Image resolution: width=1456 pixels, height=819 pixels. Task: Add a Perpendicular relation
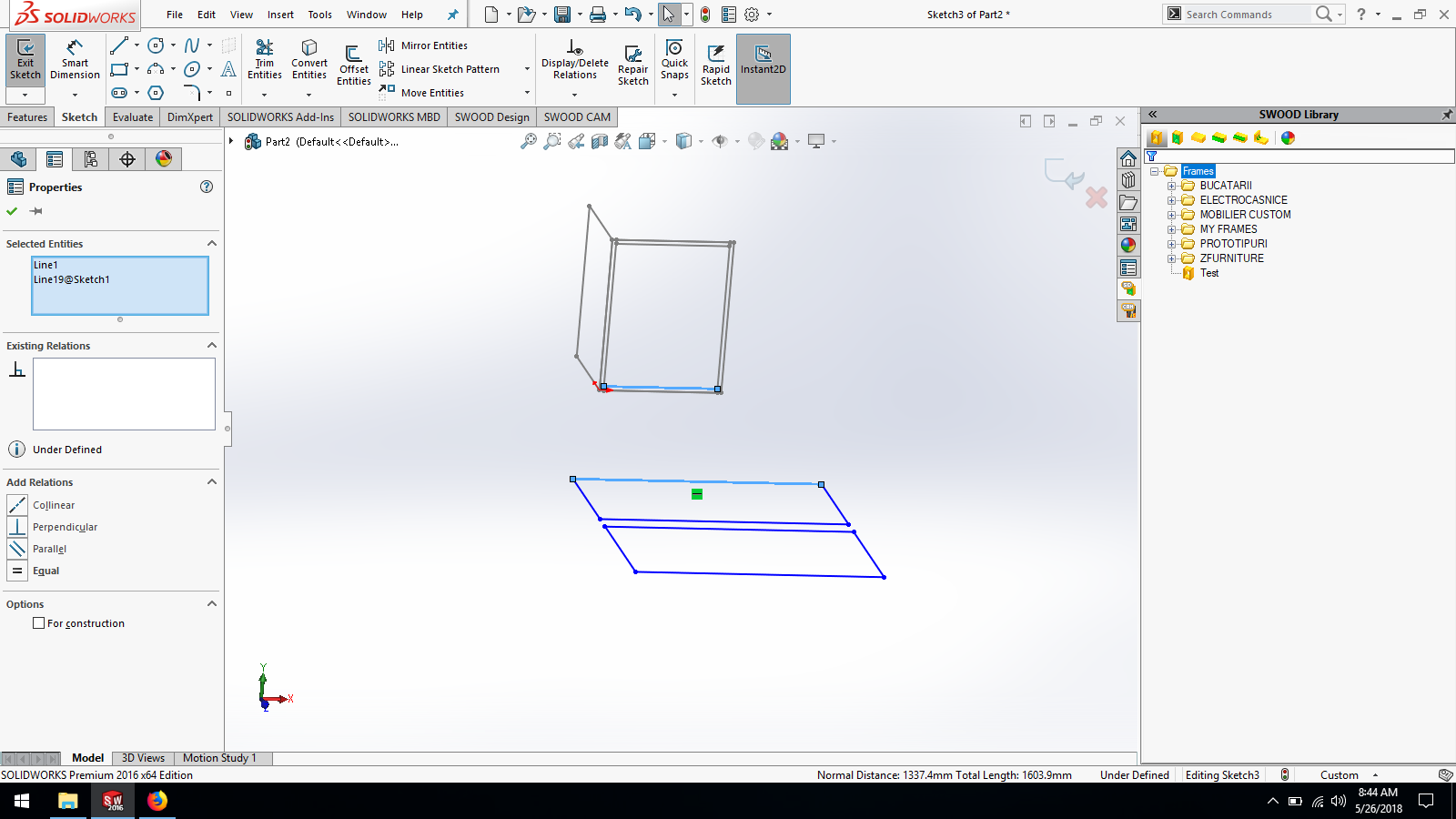click(52, 527)
